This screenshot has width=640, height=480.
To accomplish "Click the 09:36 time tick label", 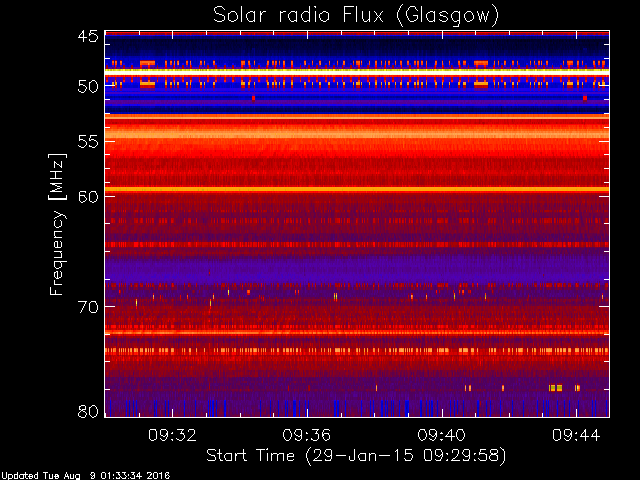I will point(307,436).
